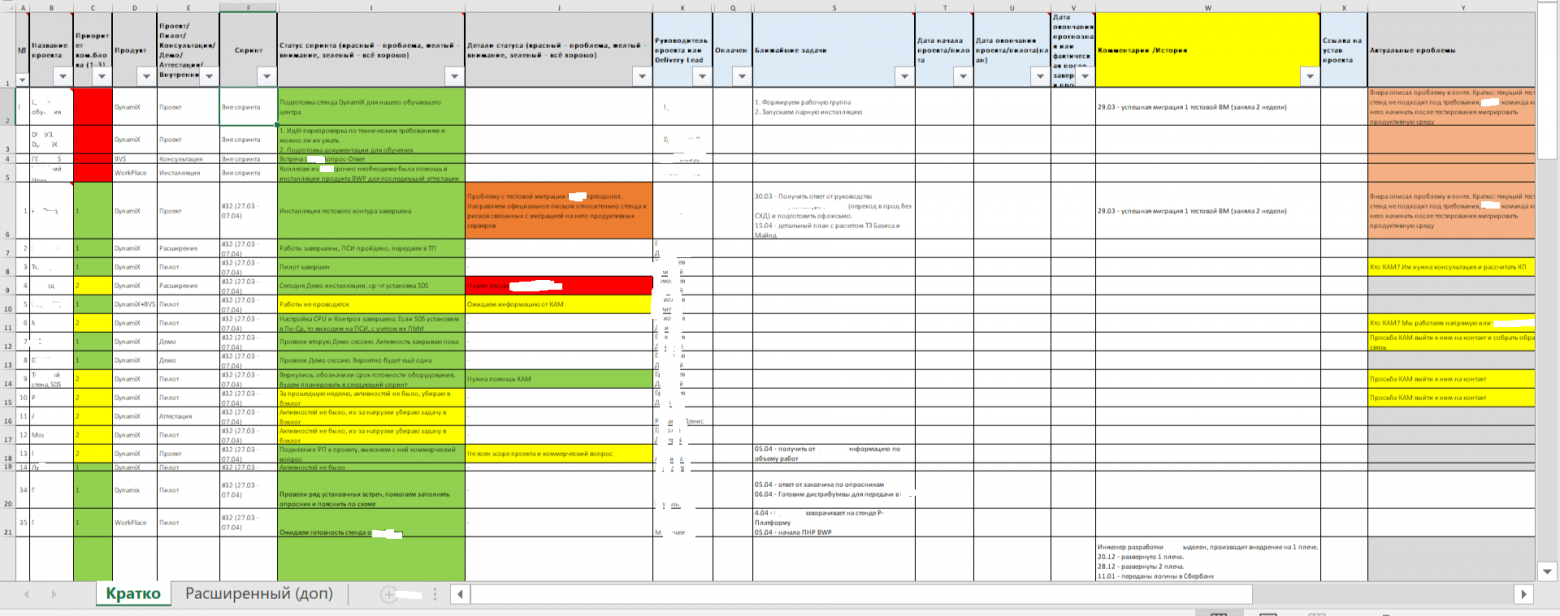
Task: Add a new sheet with plus button
Action: coord(389,594)
